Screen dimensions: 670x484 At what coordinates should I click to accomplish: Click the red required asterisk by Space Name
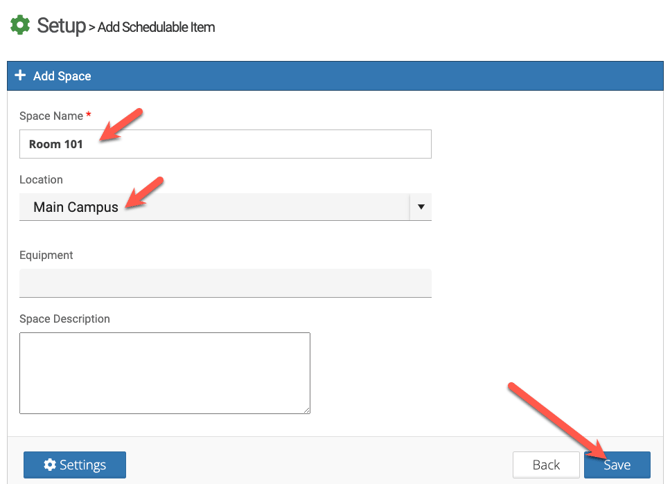89,116
